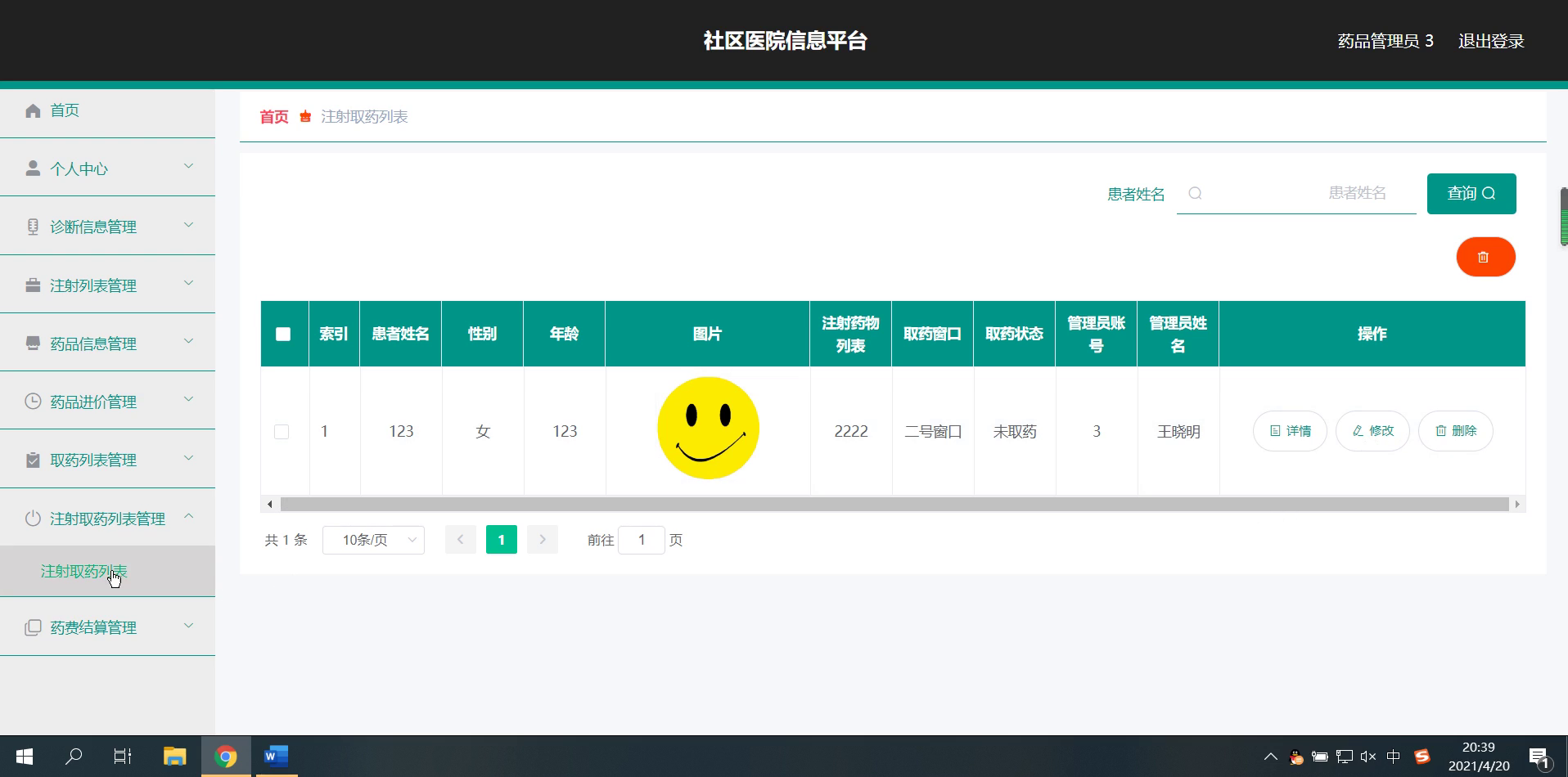Click the clipboard icon for 取药列表管理
Image resolution: width=1568 pixels, height=777 pixels.
(x=33, y=460)
